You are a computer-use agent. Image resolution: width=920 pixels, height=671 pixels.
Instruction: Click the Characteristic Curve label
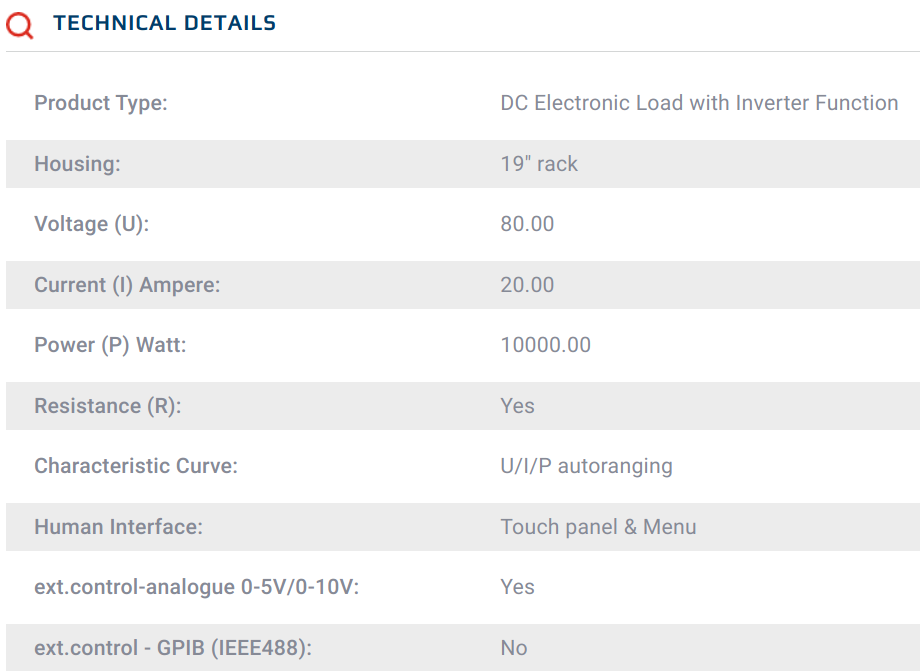[136, 466]
